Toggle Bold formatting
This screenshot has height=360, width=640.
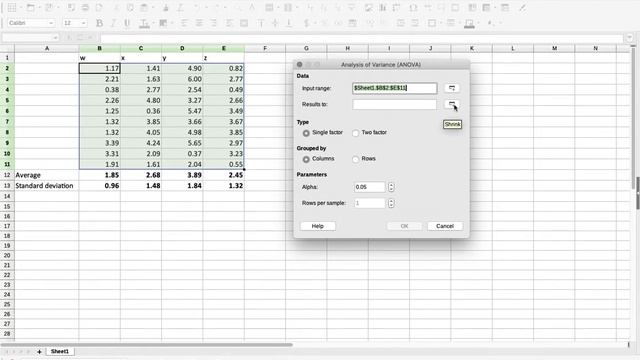[x=99, y=23]
